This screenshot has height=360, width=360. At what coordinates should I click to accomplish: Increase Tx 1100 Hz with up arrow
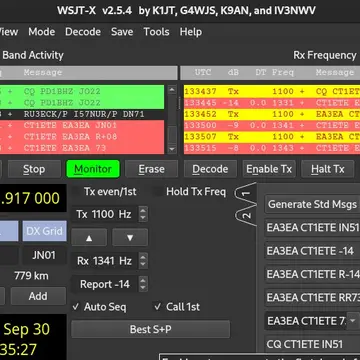pyautogui.click(x=143, y=211)
